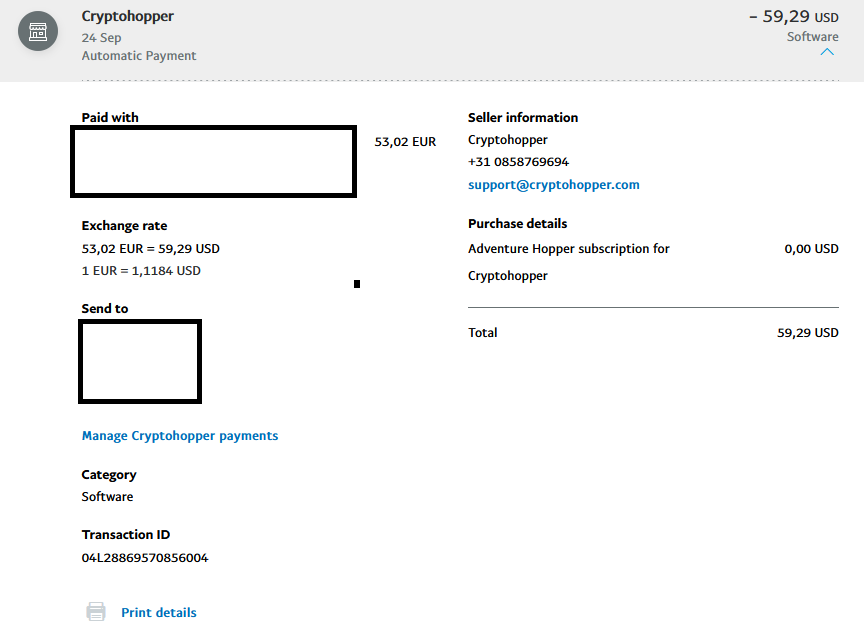The image size is (864, 629).
Task: Click the Exchange rate heading
Action: [x=125, y=226]
